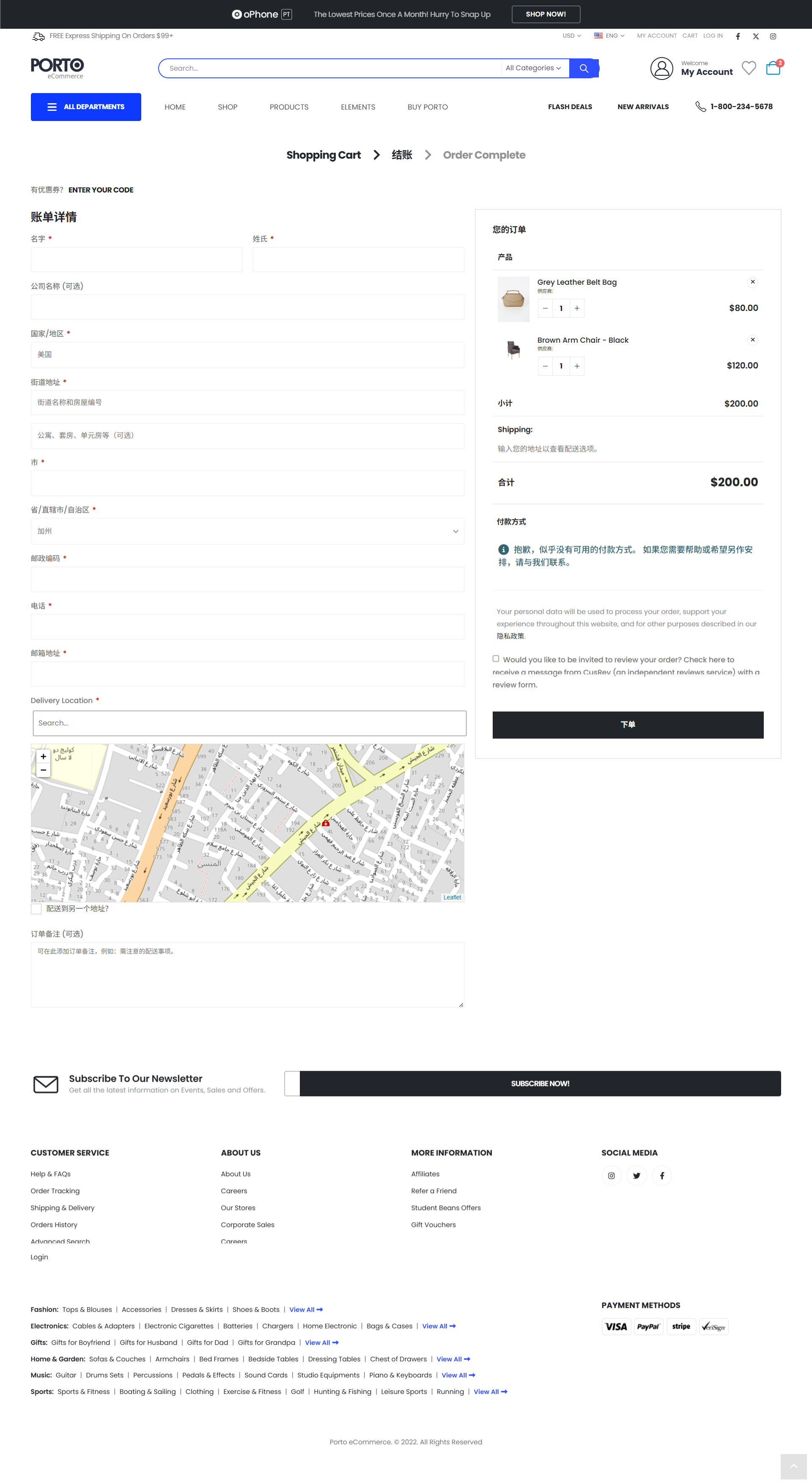Screen dimensions: 812x1482
Task: Check the CusRev review invitation checkbox
Action: [x=496, y=659]
